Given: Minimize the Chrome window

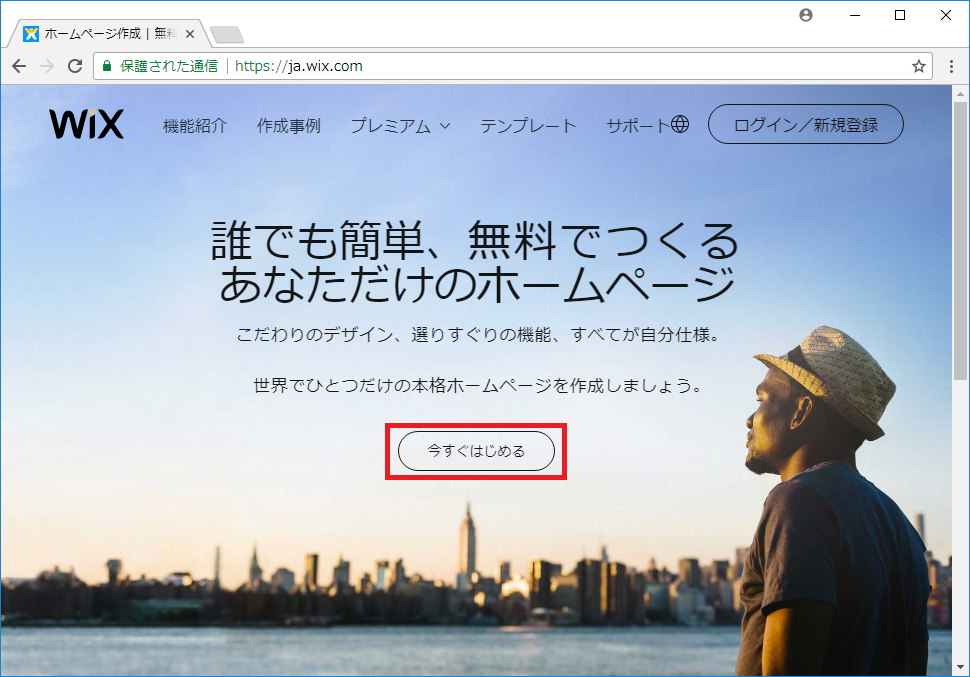Looking at the screenshot, I should click(x=855, y=15).
